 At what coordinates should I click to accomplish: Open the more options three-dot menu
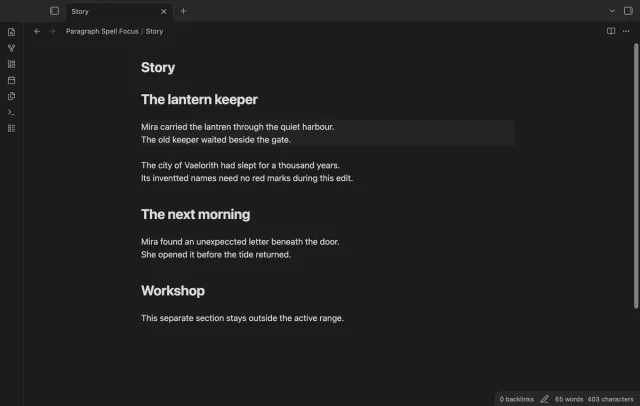(x=626, y=31)
